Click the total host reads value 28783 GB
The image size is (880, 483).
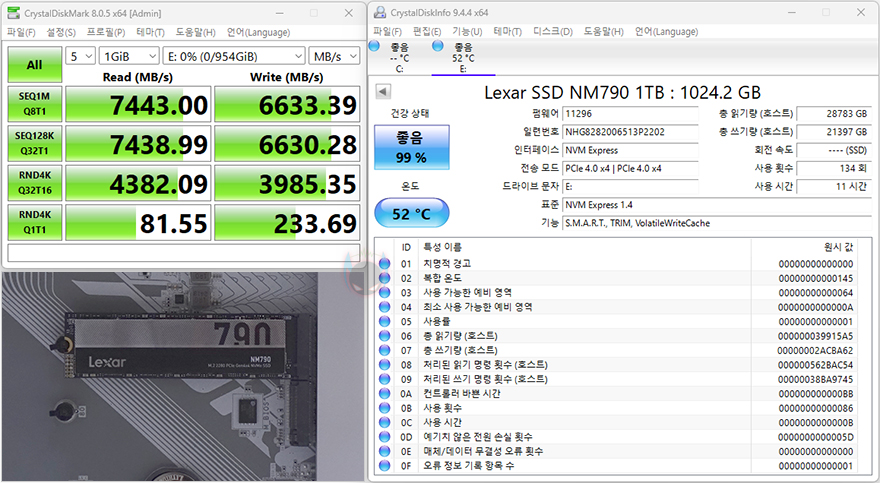[x=833, y=113]
